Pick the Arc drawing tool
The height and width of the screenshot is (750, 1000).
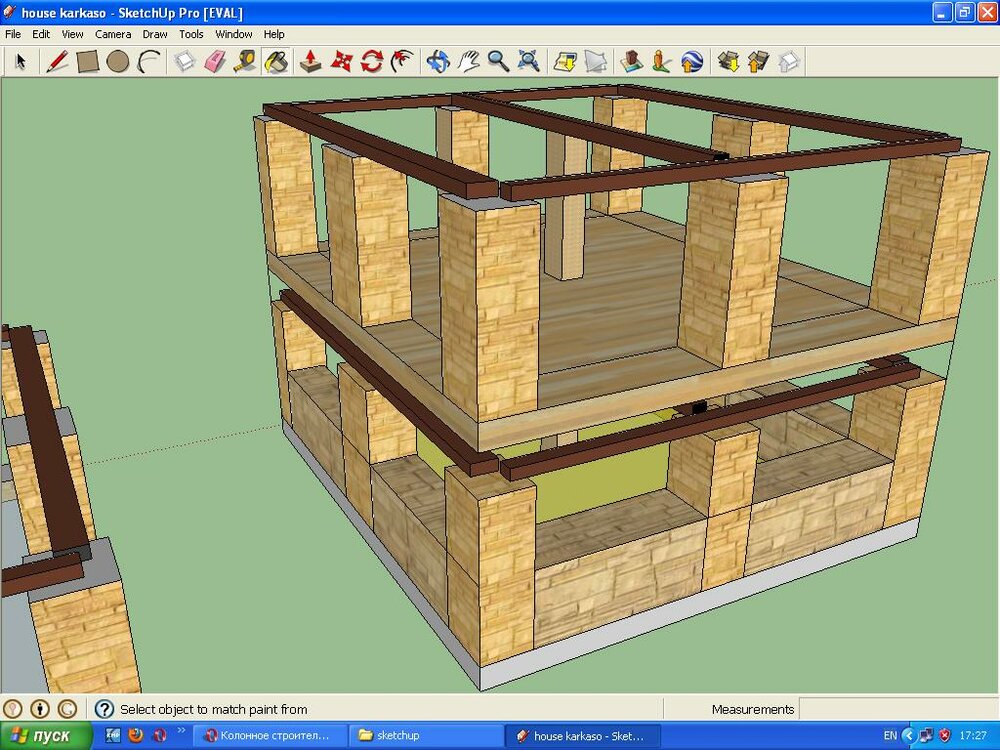point(149,62)
